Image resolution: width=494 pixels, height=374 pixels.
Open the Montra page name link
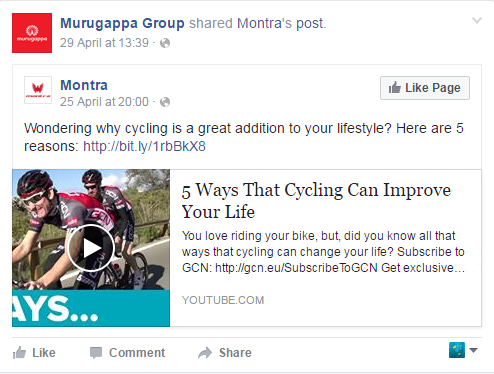tap(84, 85)
